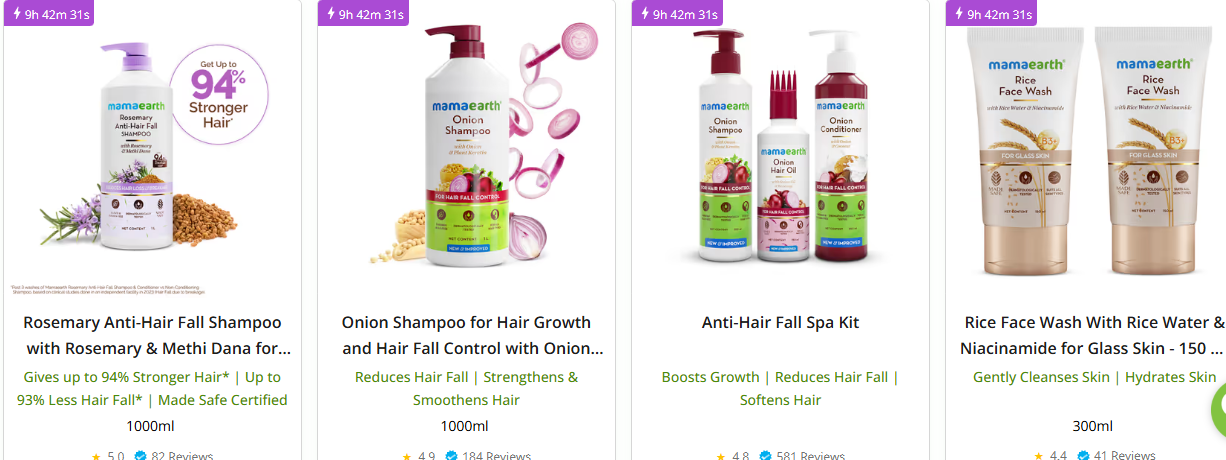This screenshot has width=1226, height=460.
Task: Click the verified checkmark beside 184 Reviews
Action: (452, 456)
